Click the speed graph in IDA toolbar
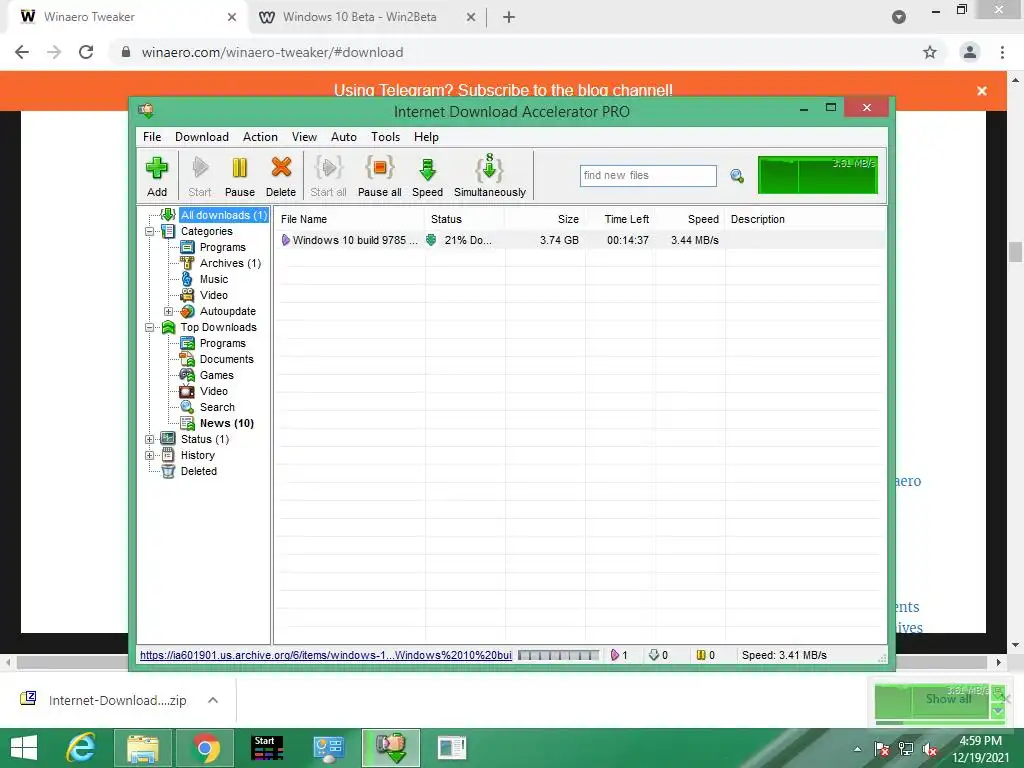Screen dimensions: 1024x768 pos(818,175)
